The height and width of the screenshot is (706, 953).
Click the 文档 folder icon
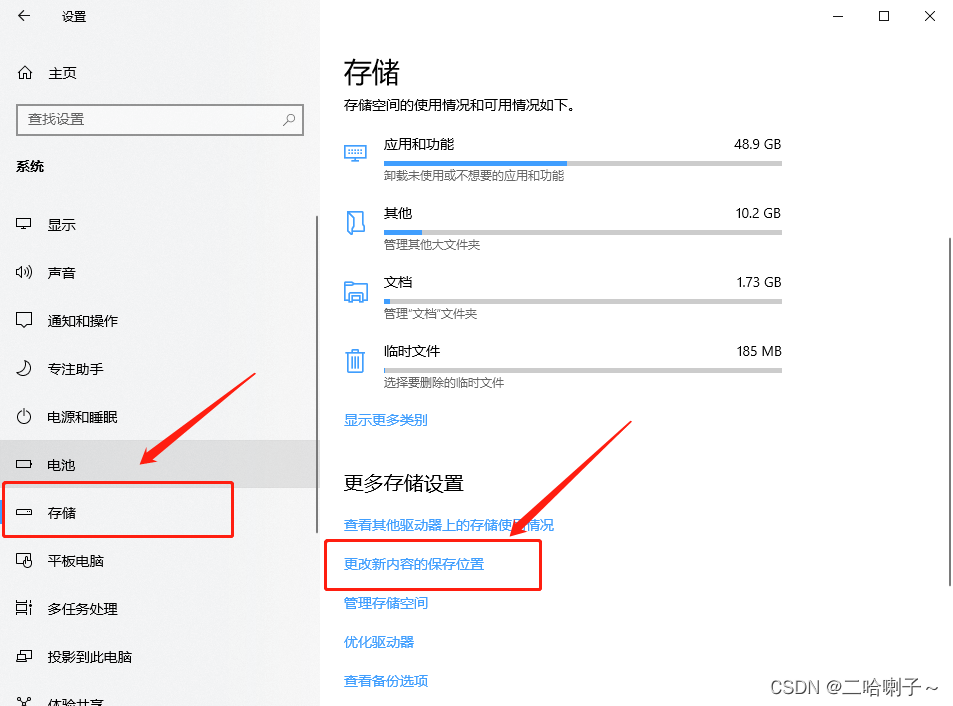point(355,290)
